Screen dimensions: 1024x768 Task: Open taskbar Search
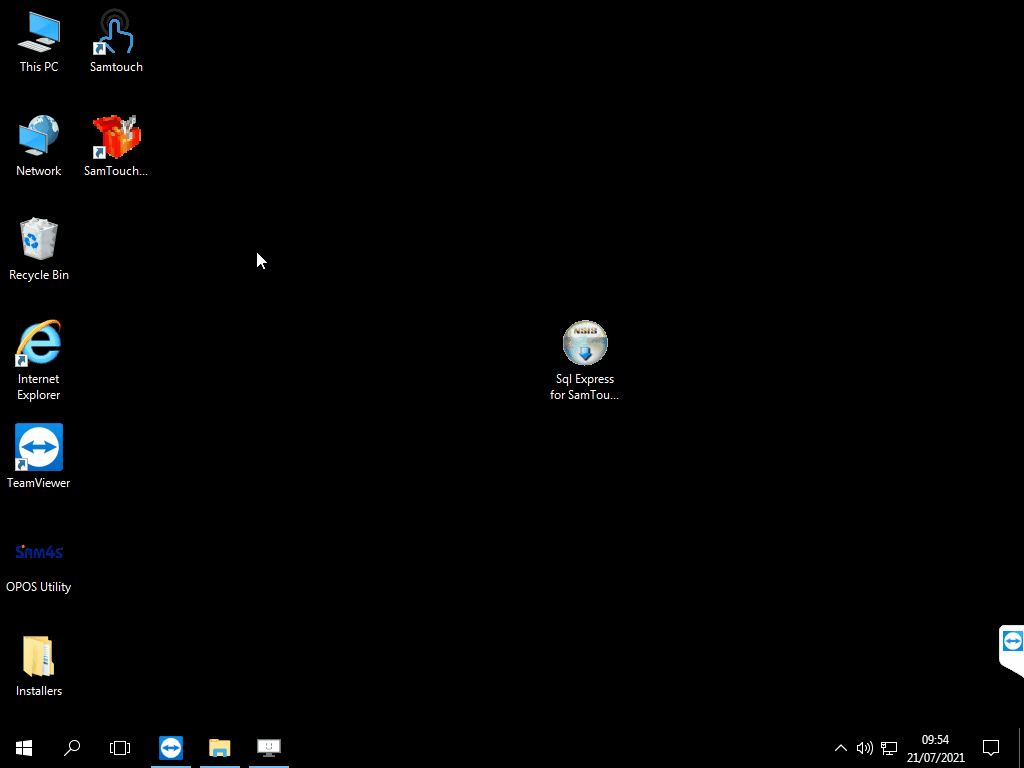pyautogui.click(x=72, y=747)
